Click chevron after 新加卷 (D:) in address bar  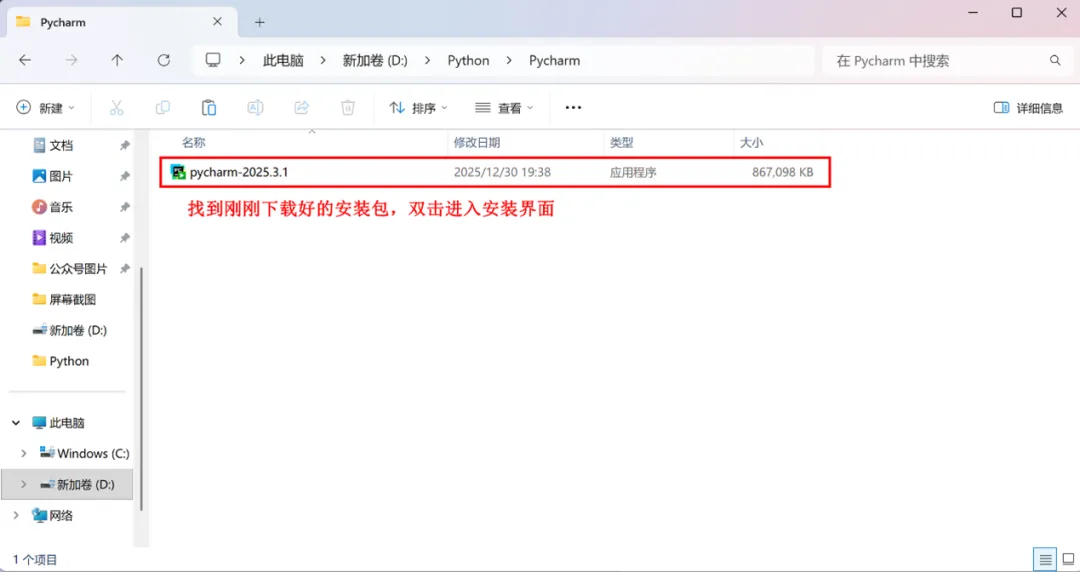tap(427, 61)
